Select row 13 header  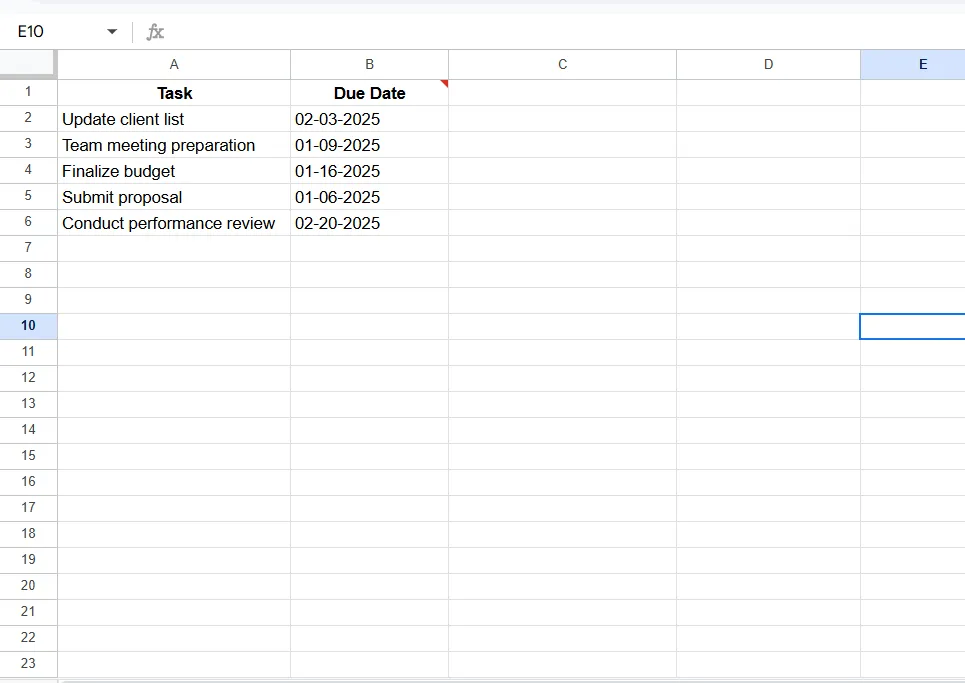point(28,404)
